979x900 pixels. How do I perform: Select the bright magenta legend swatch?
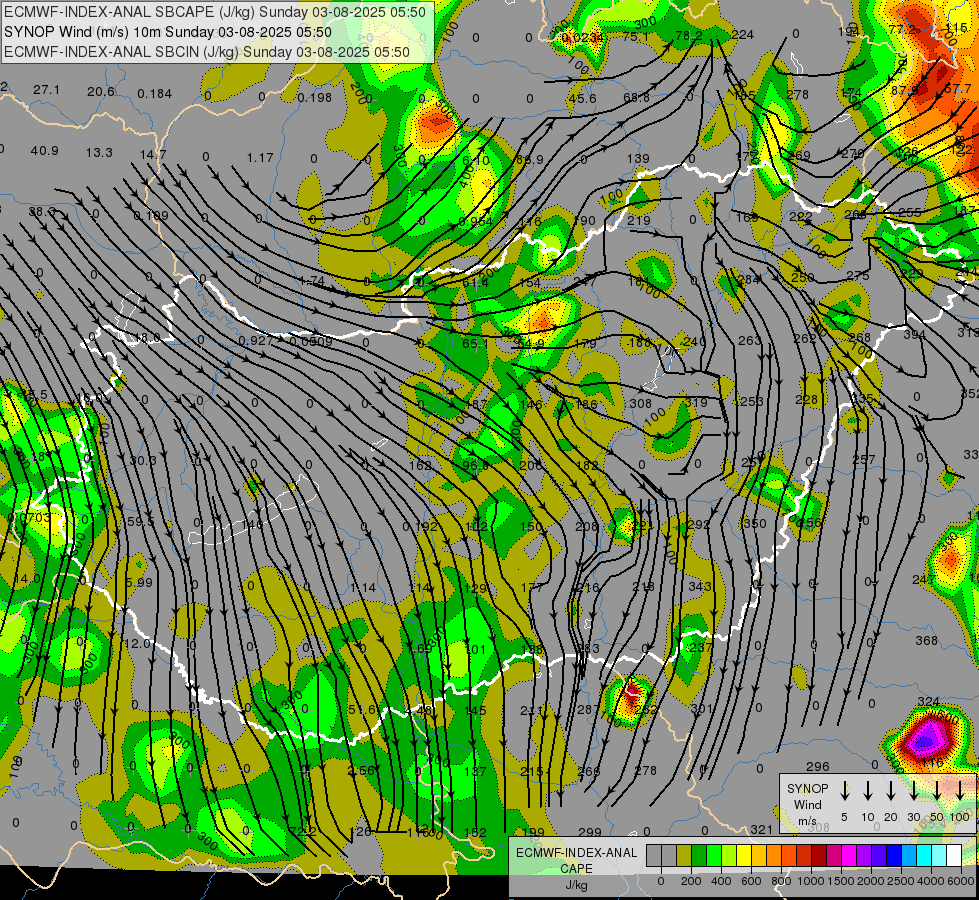(x=849, y=856)
